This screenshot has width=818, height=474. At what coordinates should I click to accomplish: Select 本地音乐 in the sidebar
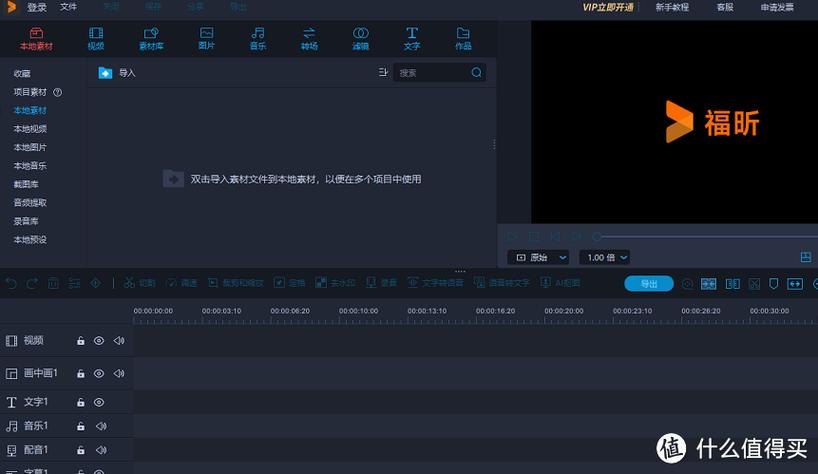(30, 166)
